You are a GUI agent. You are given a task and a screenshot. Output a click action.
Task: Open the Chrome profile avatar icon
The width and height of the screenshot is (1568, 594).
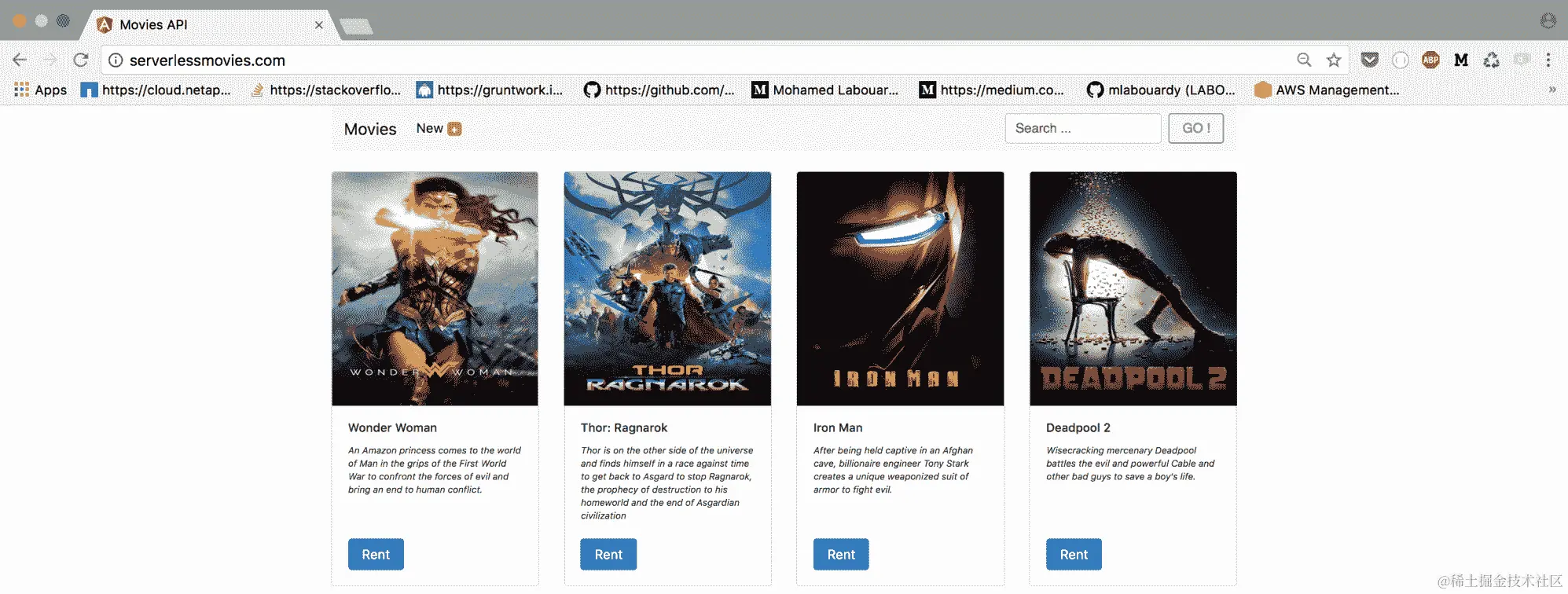pos(1548,21)
